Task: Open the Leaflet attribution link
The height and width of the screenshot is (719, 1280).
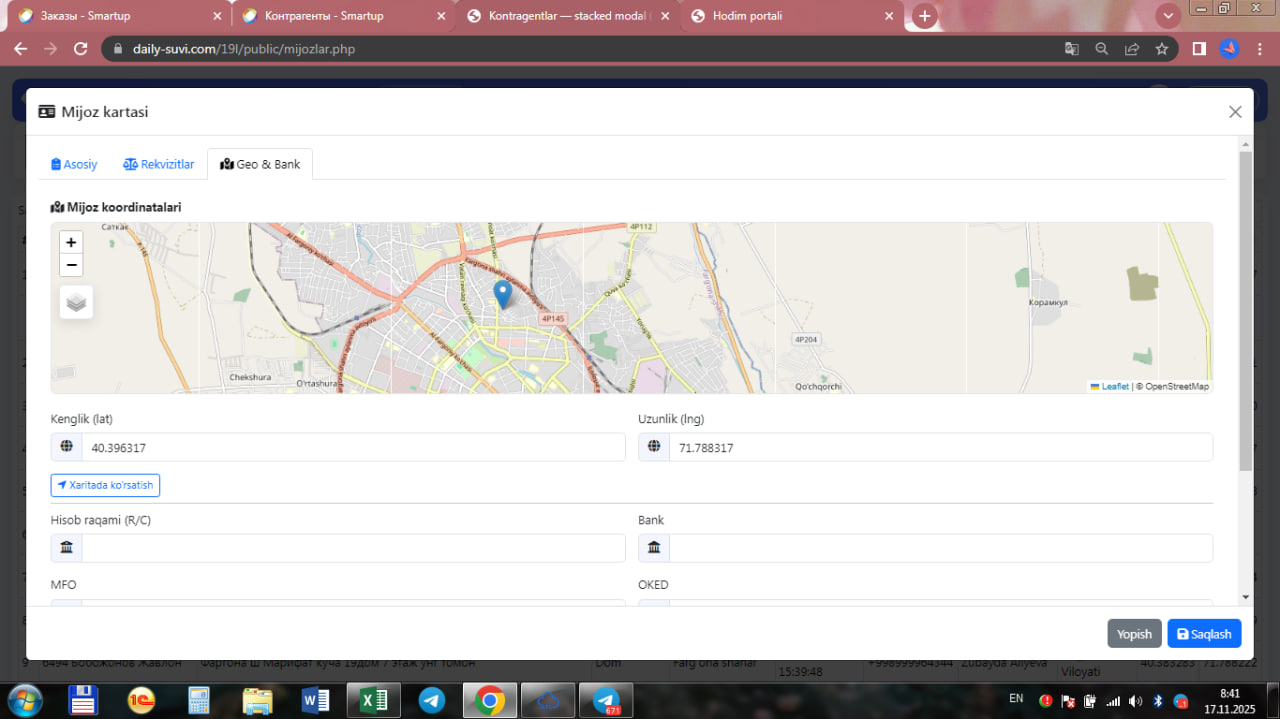Action: (x=1114, y=386)
